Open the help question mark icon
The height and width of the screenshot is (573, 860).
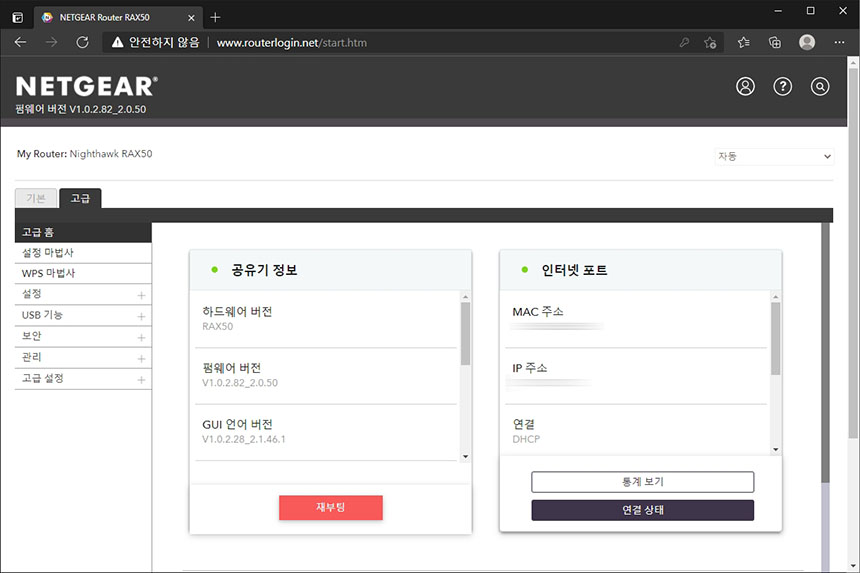pyautogui.click(x=782, y=86)
